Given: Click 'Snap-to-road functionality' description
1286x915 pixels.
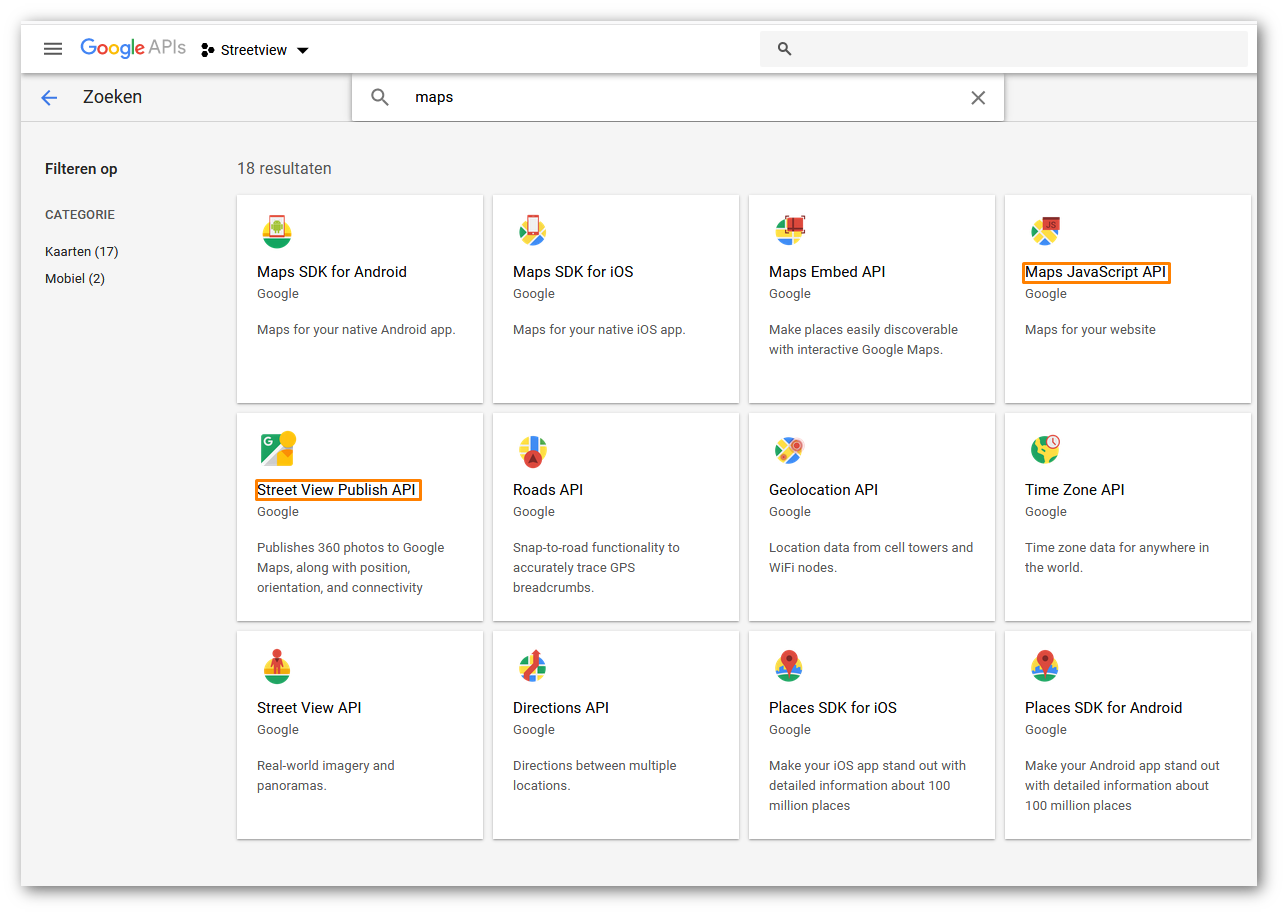Looking at the screenshot, I should click(x=596, y=568).
